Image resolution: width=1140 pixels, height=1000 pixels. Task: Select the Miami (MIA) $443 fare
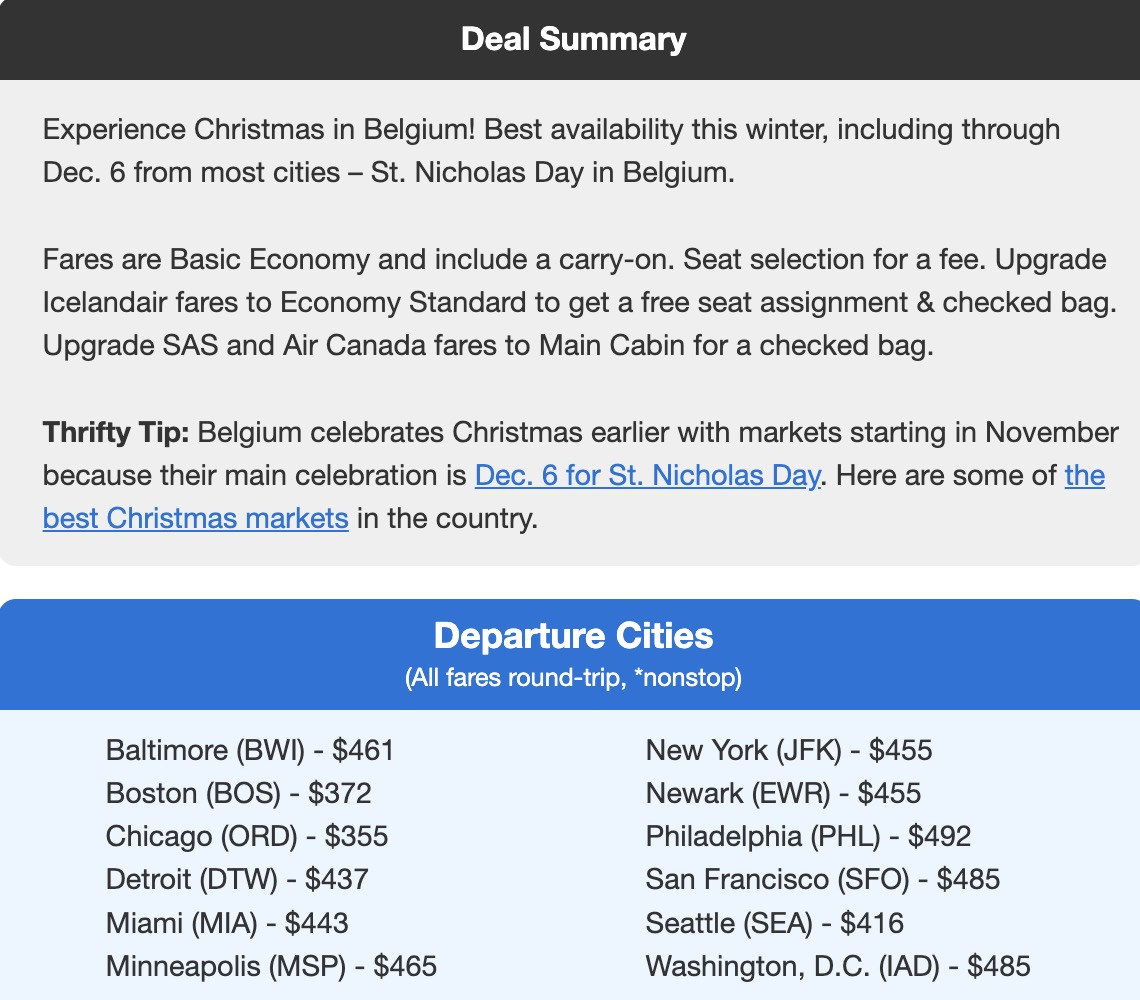tap(227, 923)
